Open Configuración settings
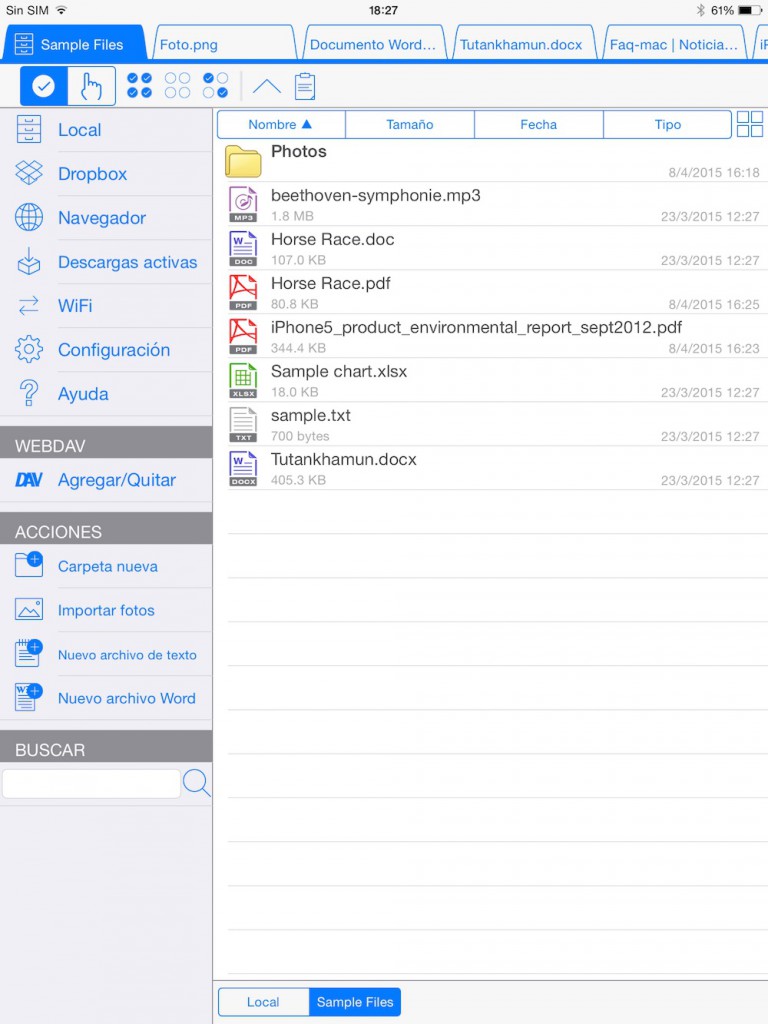 click(106, 350)
